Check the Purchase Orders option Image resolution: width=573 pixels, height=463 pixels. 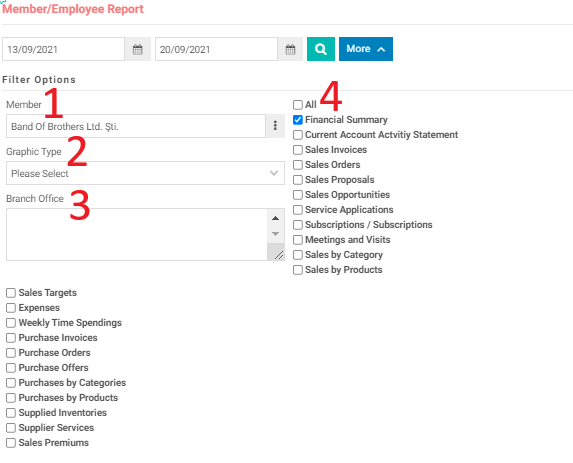[11, 353]
